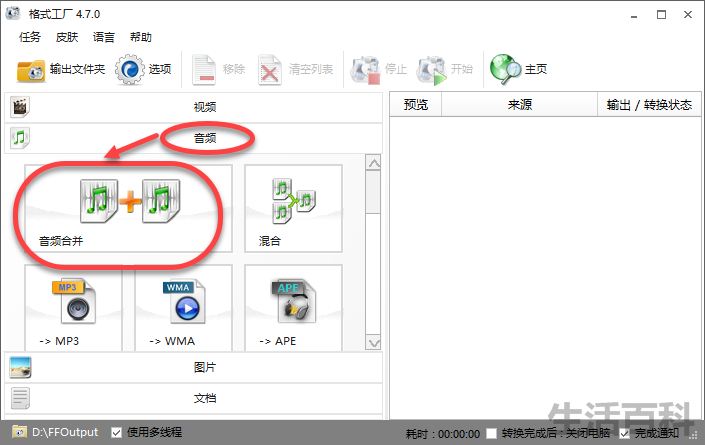Open the 输出文件夹 output folder icon
The width and height of the screenshot is (705, 445).
[x=31, y=70]
